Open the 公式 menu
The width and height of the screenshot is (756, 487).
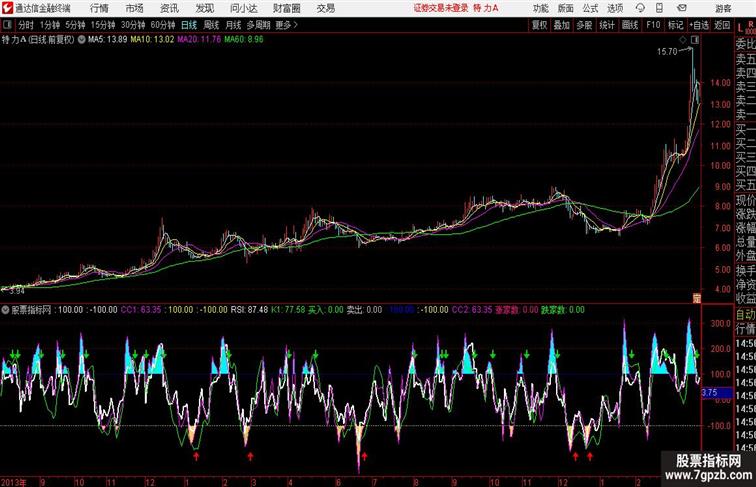590,8
